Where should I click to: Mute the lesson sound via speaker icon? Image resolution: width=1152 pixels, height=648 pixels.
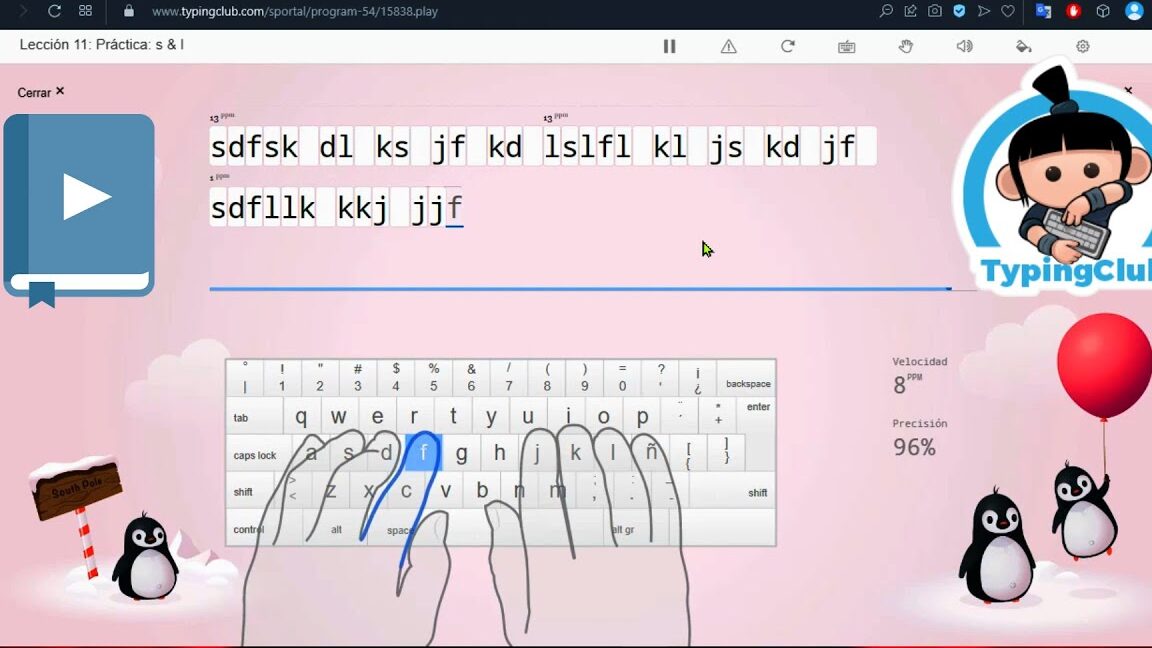964,46
